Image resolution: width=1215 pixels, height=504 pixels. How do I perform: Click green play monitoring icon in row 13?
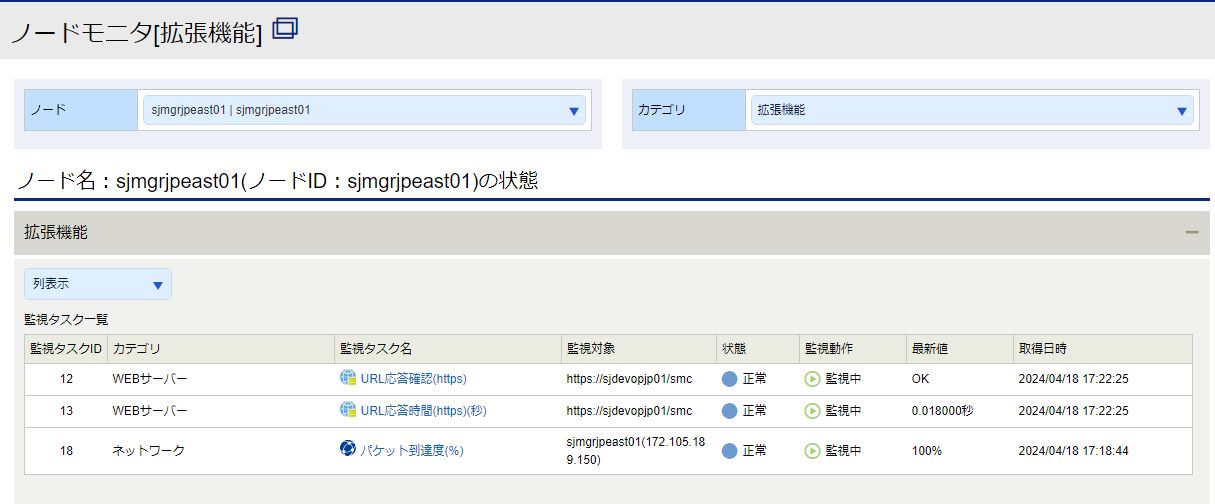click(x=812, y=411)
